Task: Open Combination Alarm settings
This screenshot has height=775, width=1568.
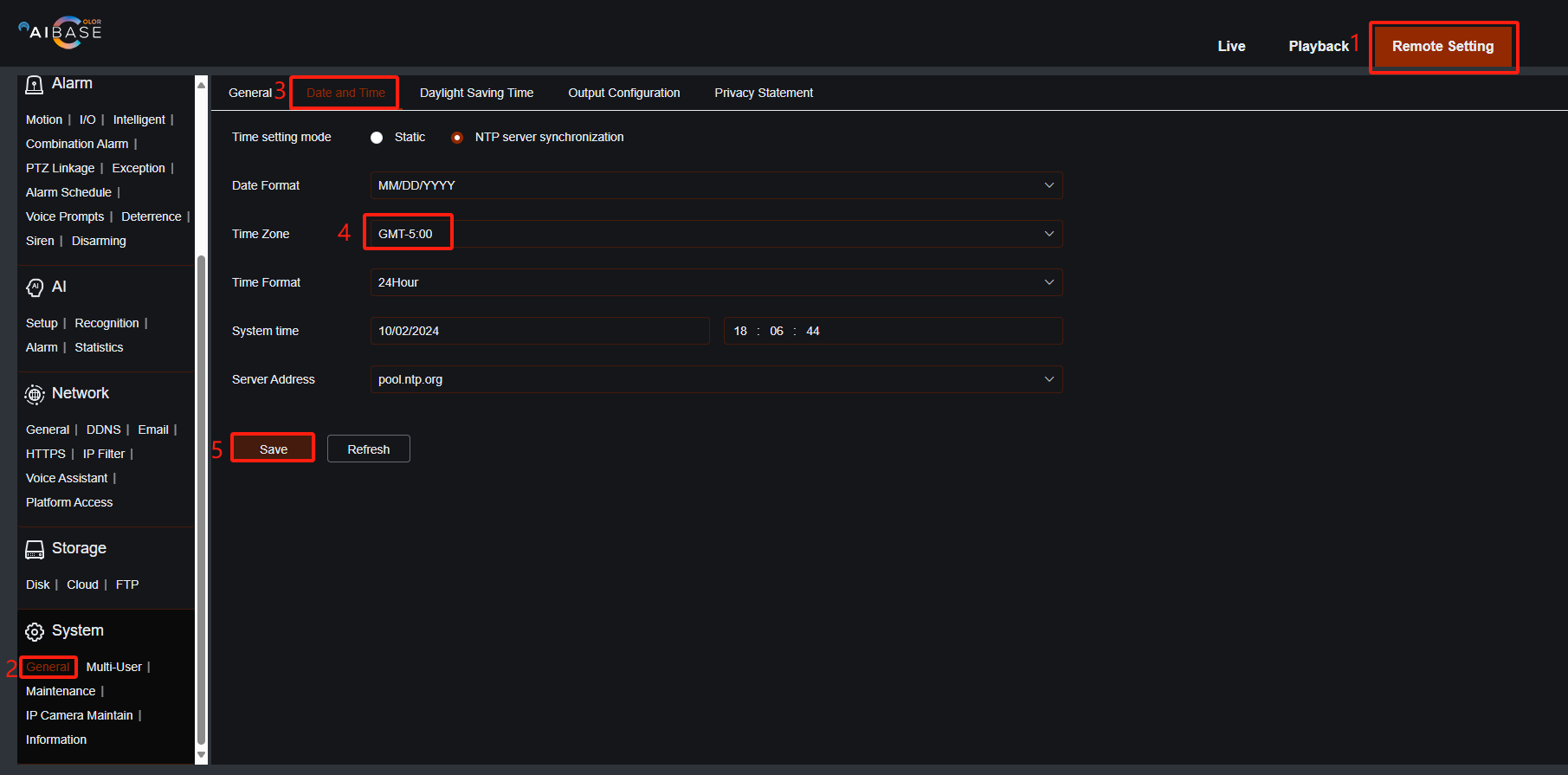Action: (77, 144)
